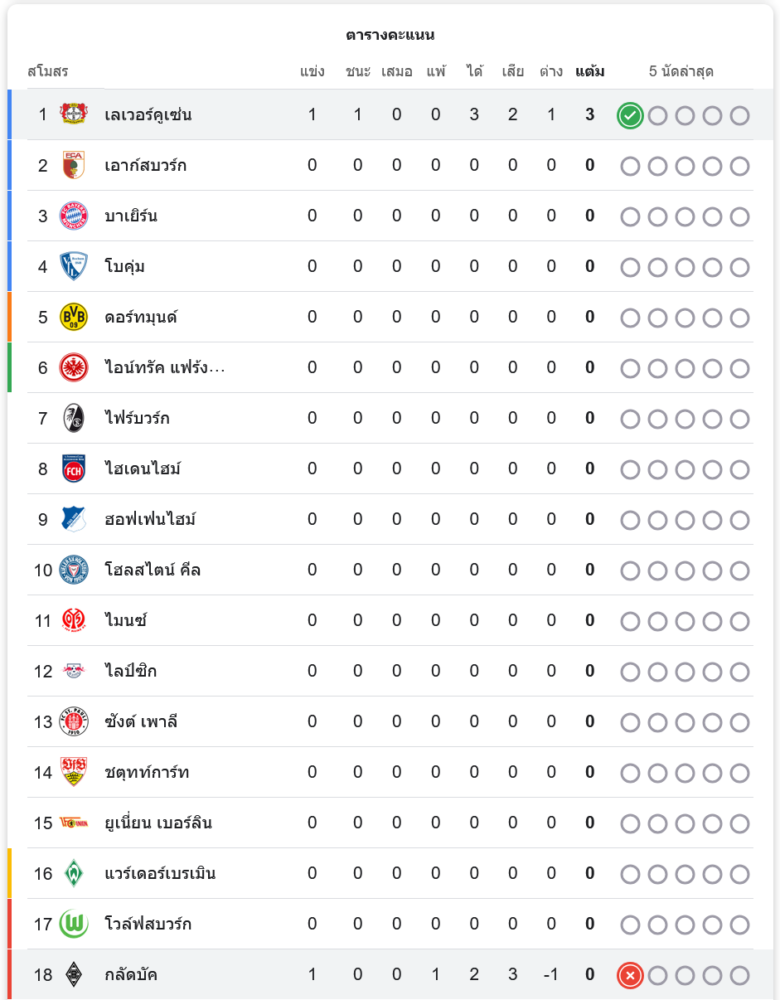This screenshot has height=1000, width=780.
Task: Open the เลเวอร์คูเซ่น team link
Action: [x=148, y=115]
